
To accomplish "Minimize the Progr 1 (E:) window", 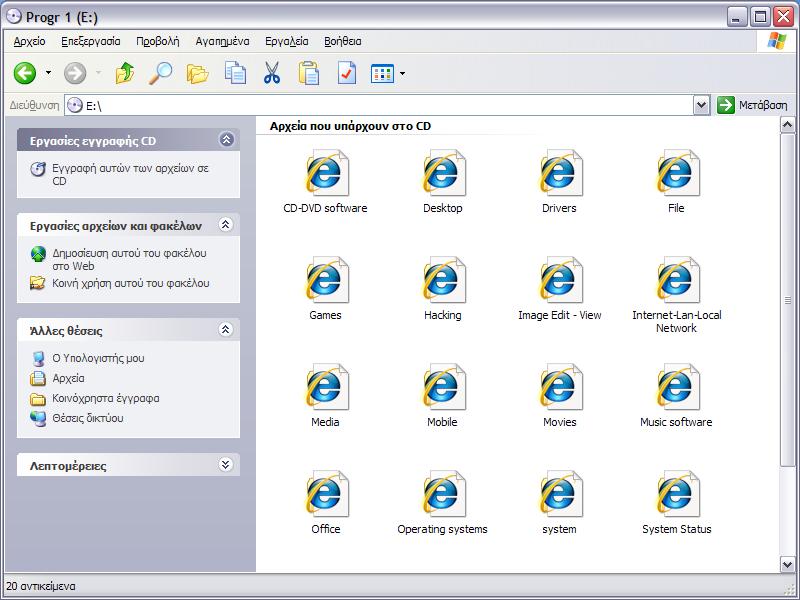I will (736, 17).
